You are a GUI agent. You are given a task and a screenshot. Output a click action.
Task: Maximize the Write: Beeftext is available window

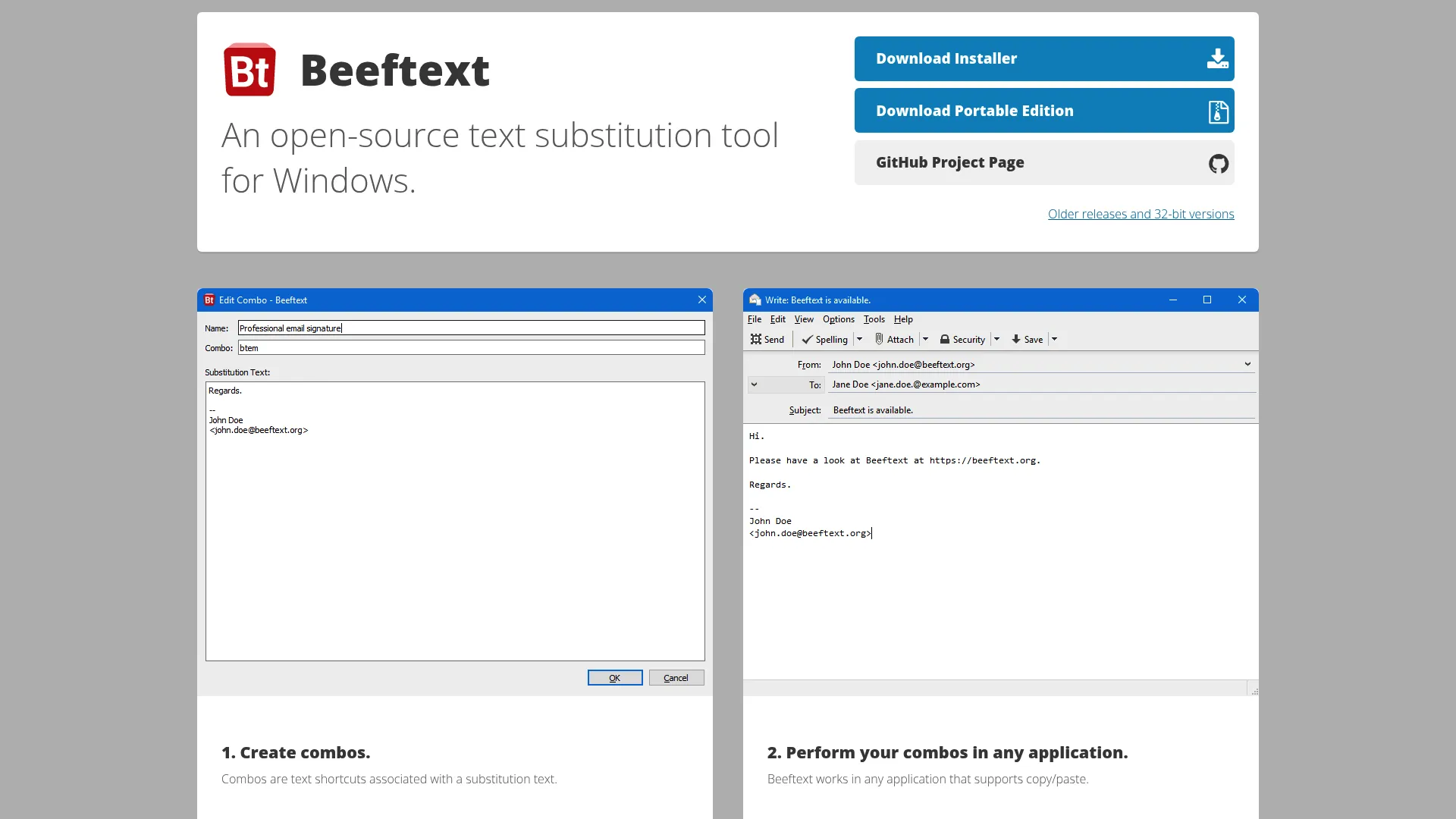click(x=1207, y=300)
